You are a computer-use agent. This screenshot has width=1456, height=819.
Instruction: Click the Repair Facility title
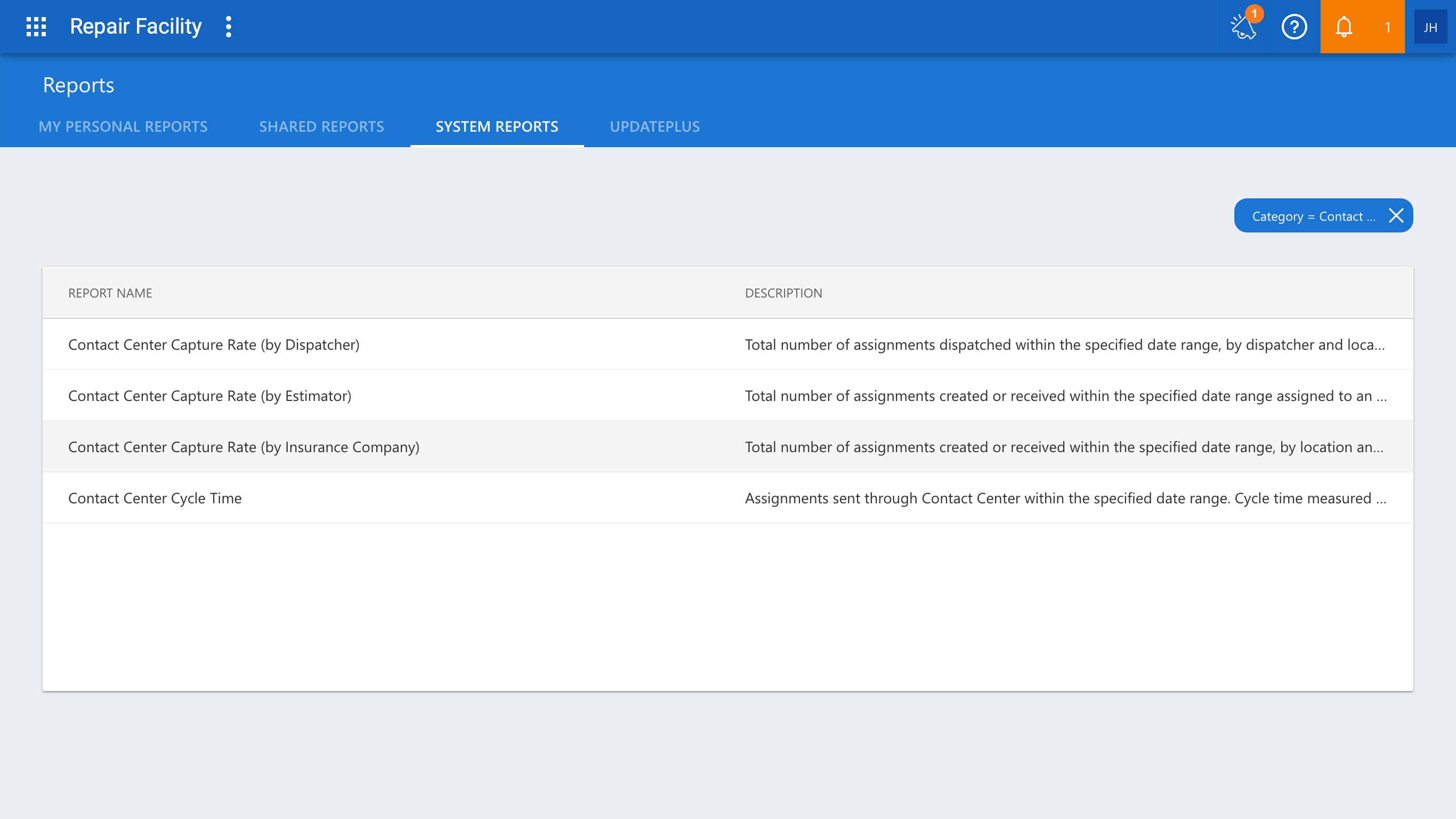coord(136,27)
